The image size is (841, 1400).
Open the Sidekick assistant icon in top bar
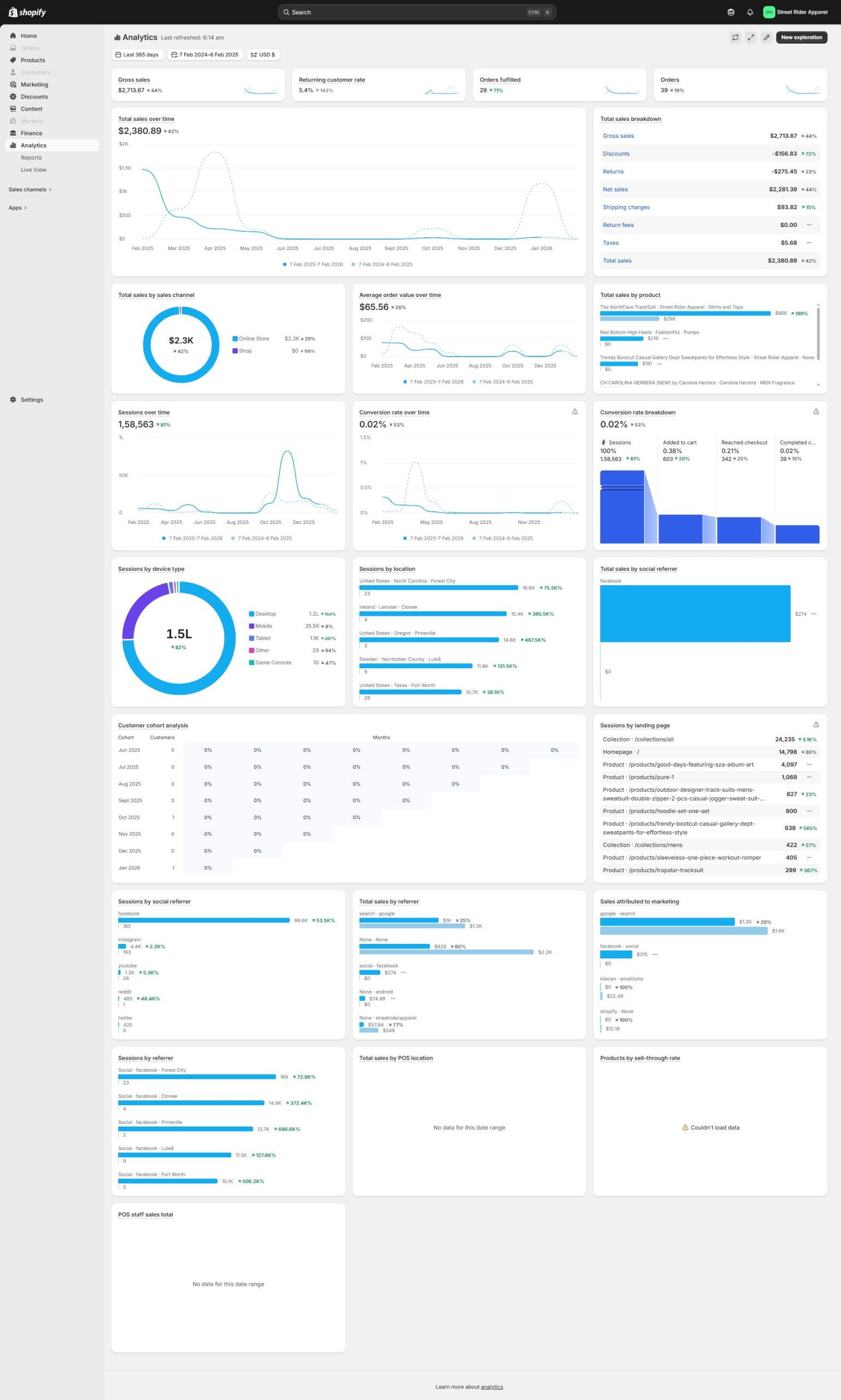(x=731, y=13)
